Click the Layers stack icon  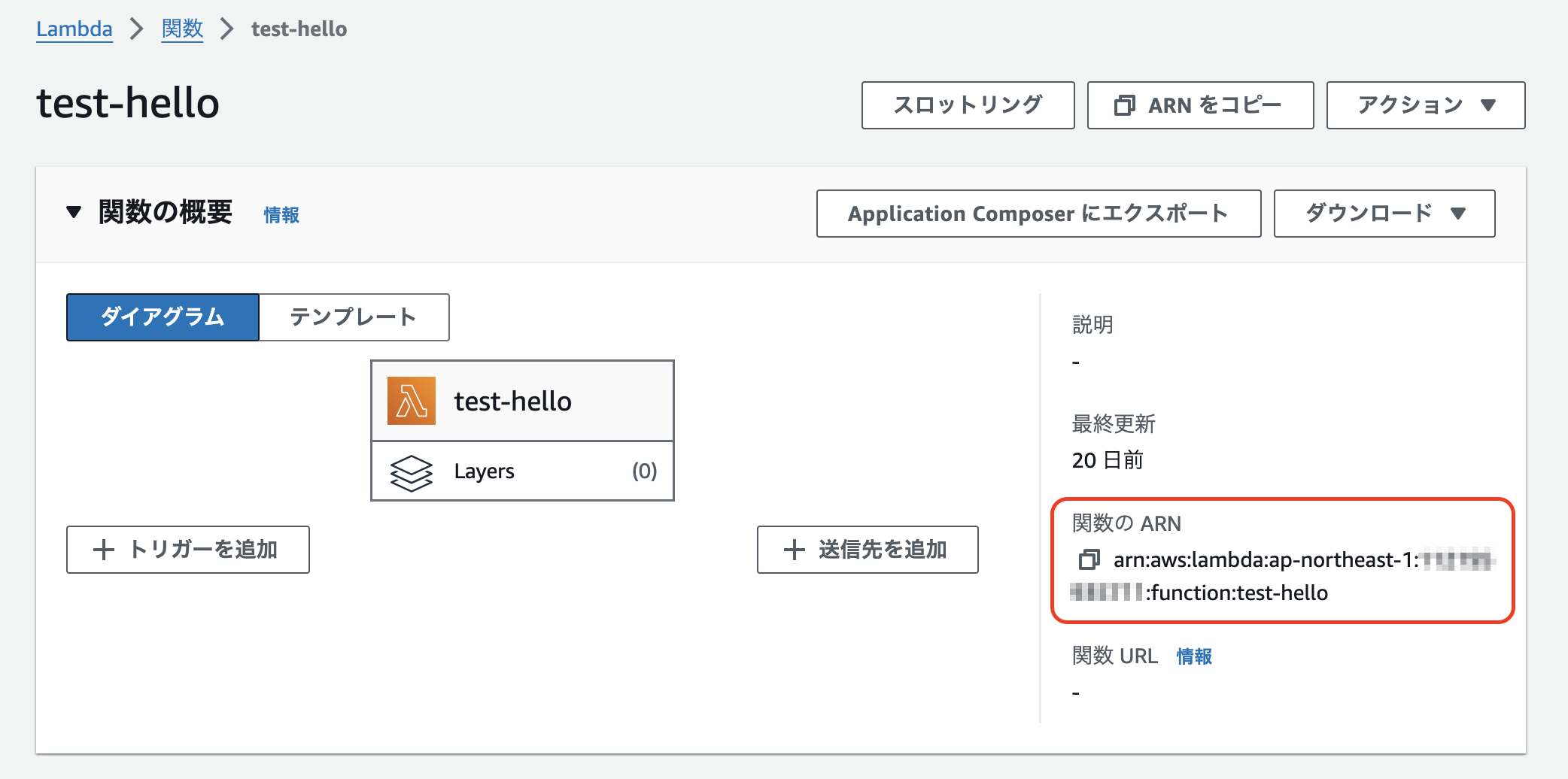click(411, 472)
